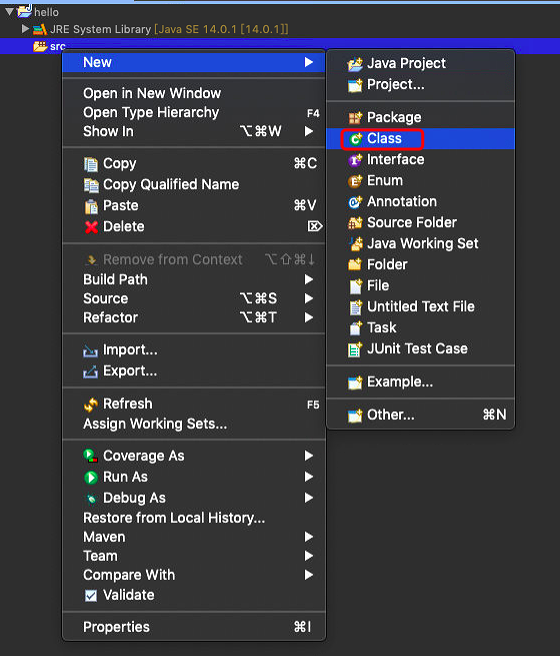Select the src folder in tree
The width and height of the screenshot is (560, 656).
[58, 46]
